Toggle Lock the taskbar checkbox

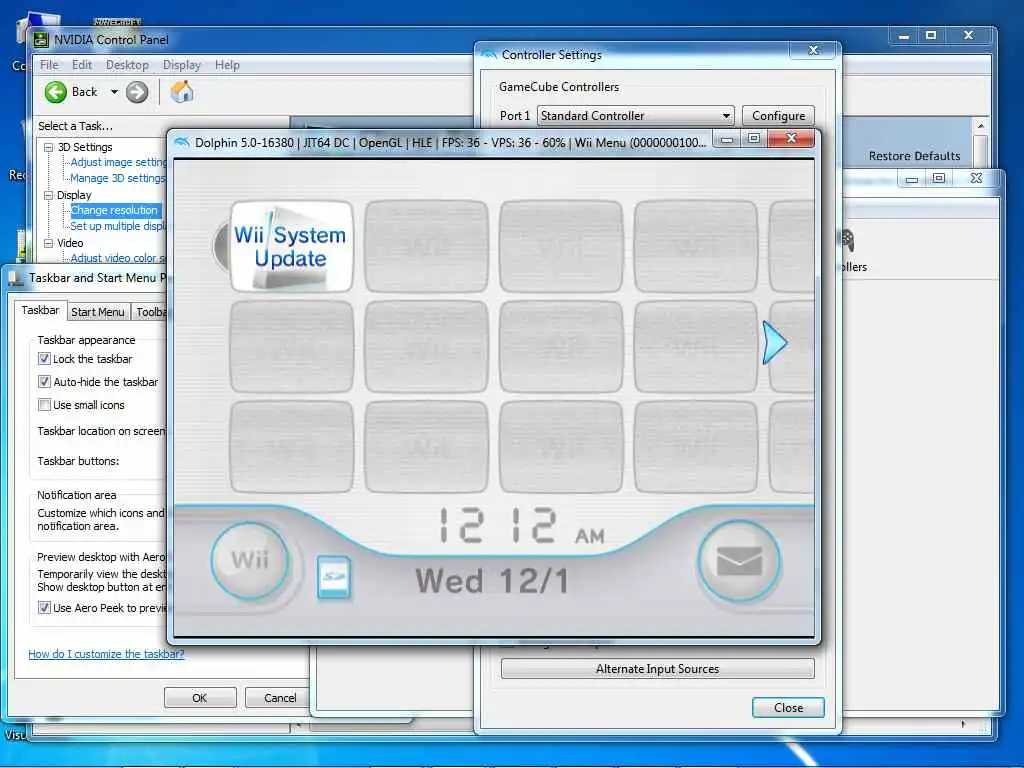pos(44,359)
